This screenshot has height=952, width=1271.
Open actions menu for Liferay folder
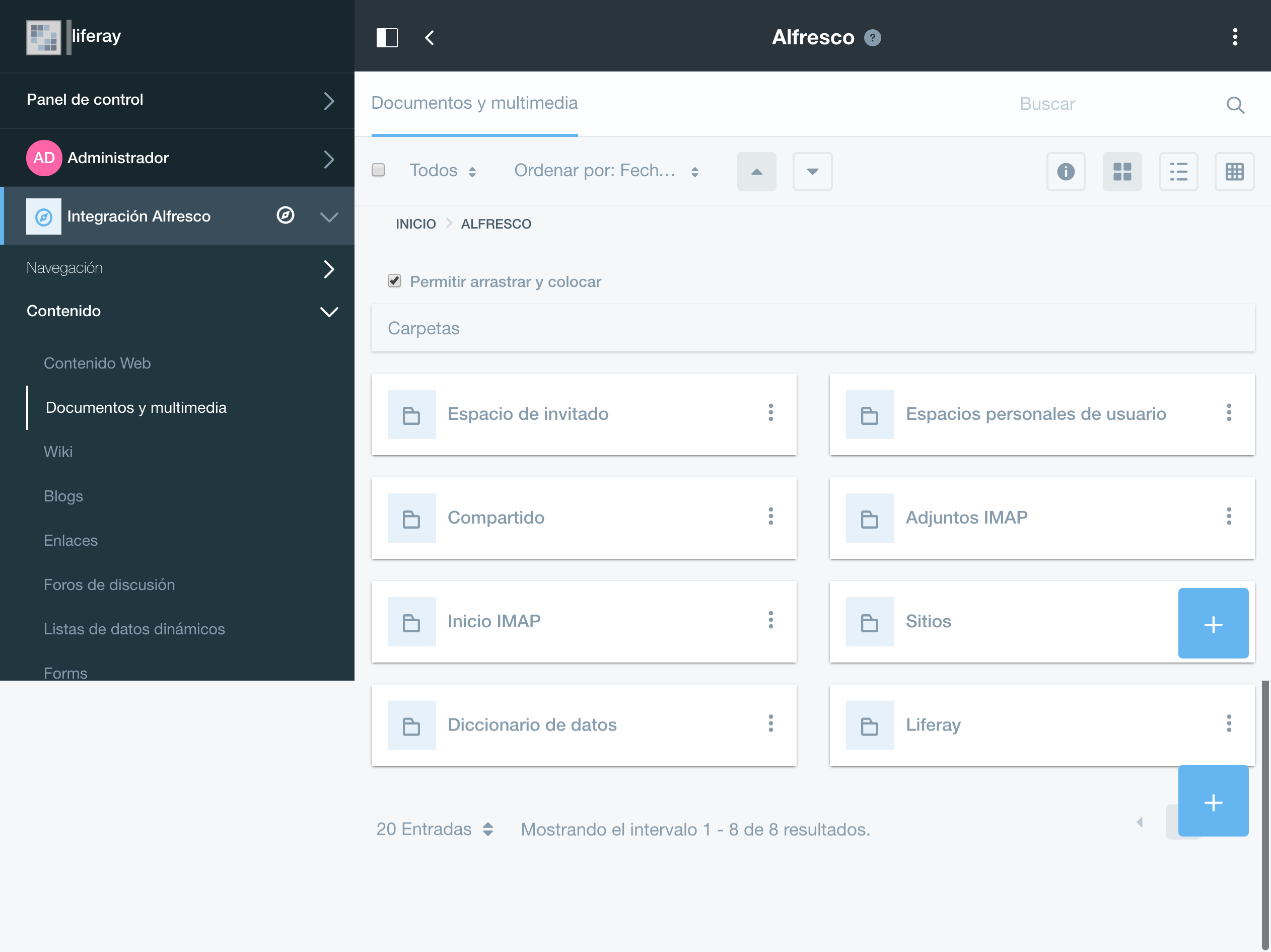tap(1229, 723)
